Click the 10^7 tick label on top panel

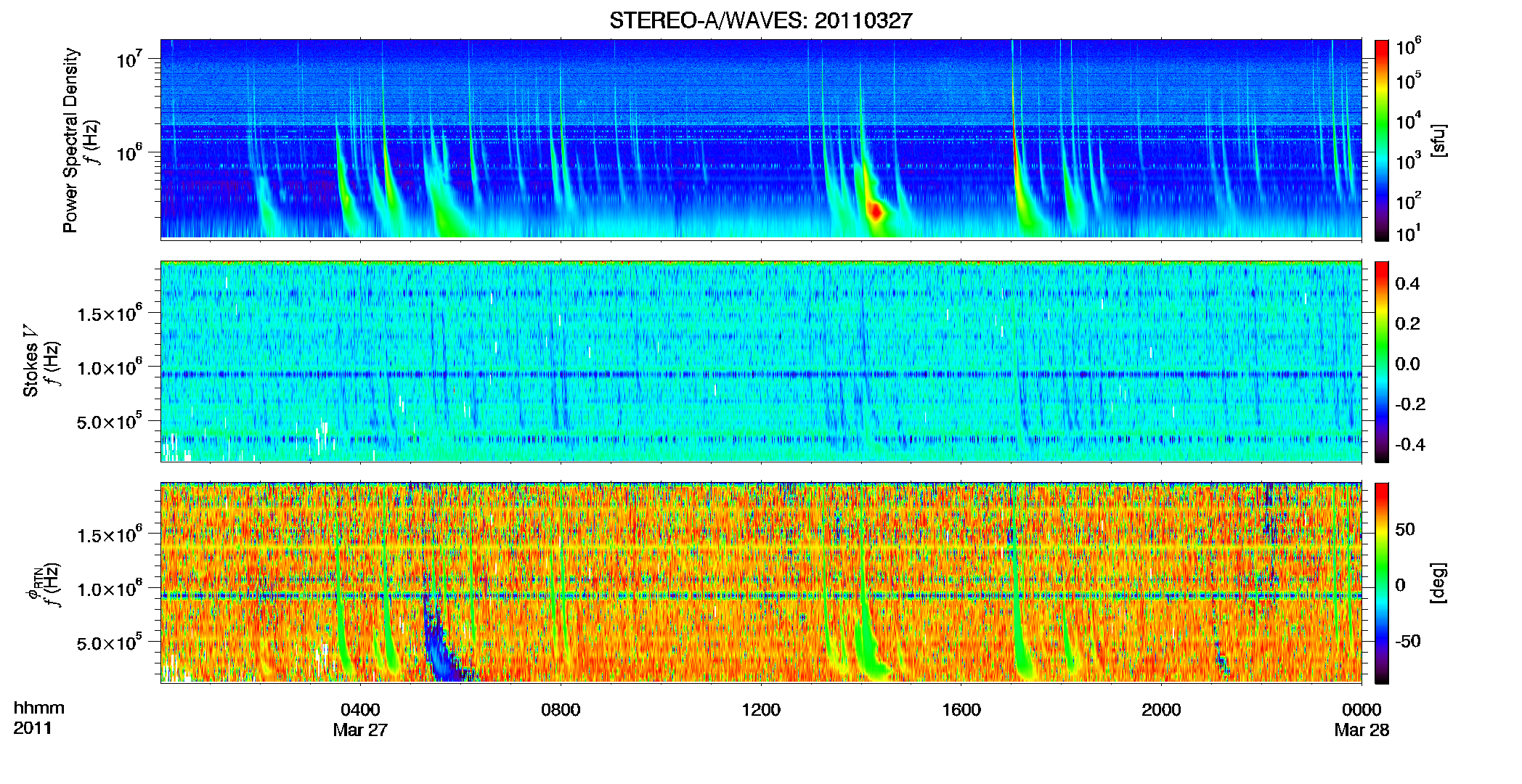pos(129,59)
